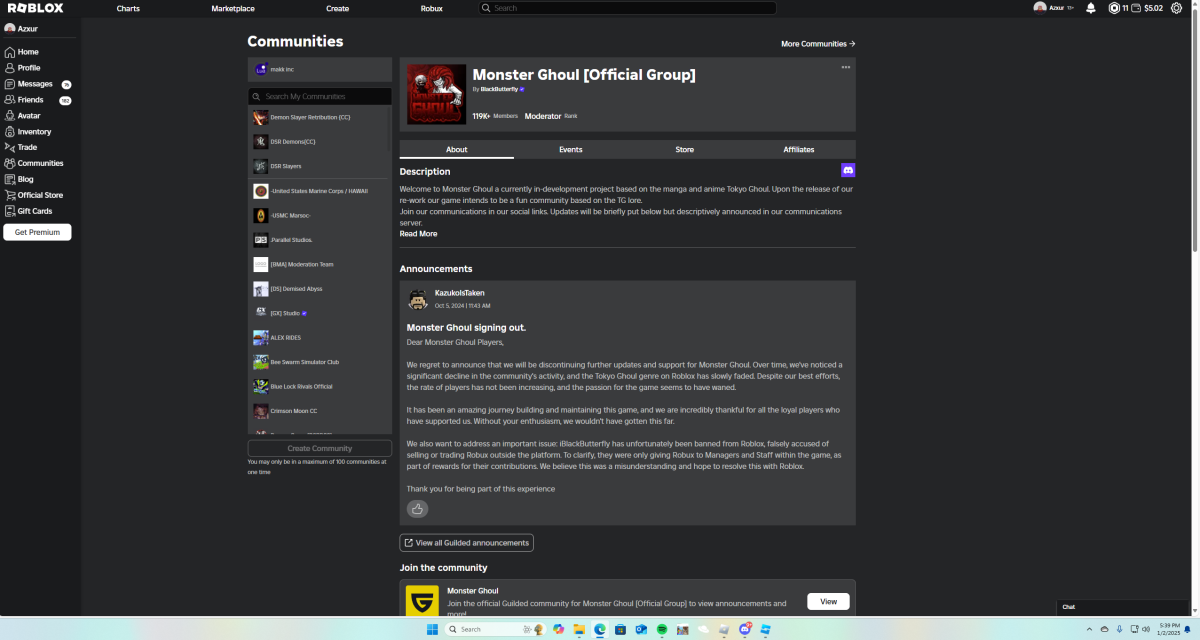Image resolution: width=1200 pixels, height=640 pixels.
Task: Open the Robux balance icon
Action: tap(1115, 8)
